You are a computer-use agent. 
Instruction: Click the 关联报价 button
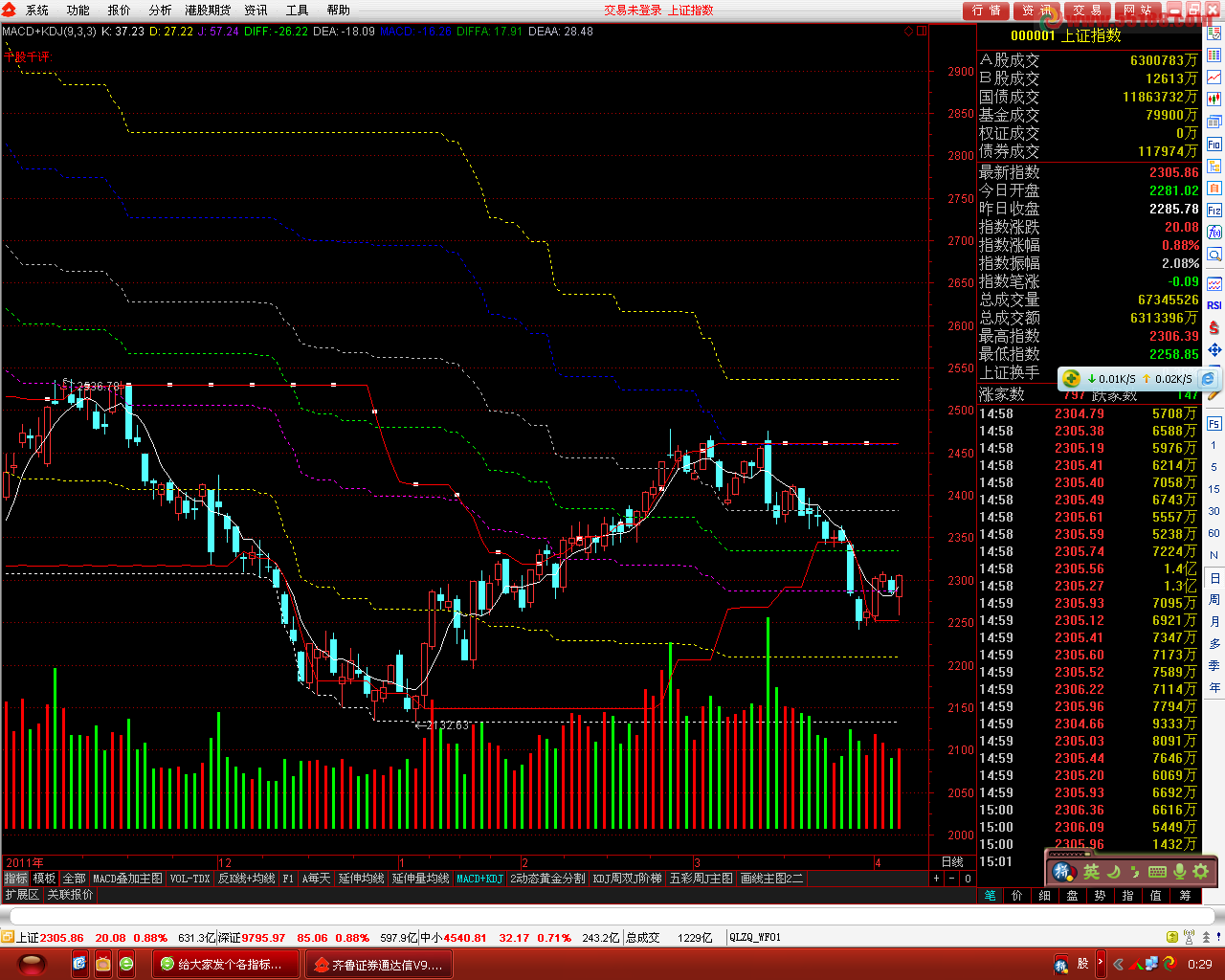pyautogui.click(x=70, y=895)
